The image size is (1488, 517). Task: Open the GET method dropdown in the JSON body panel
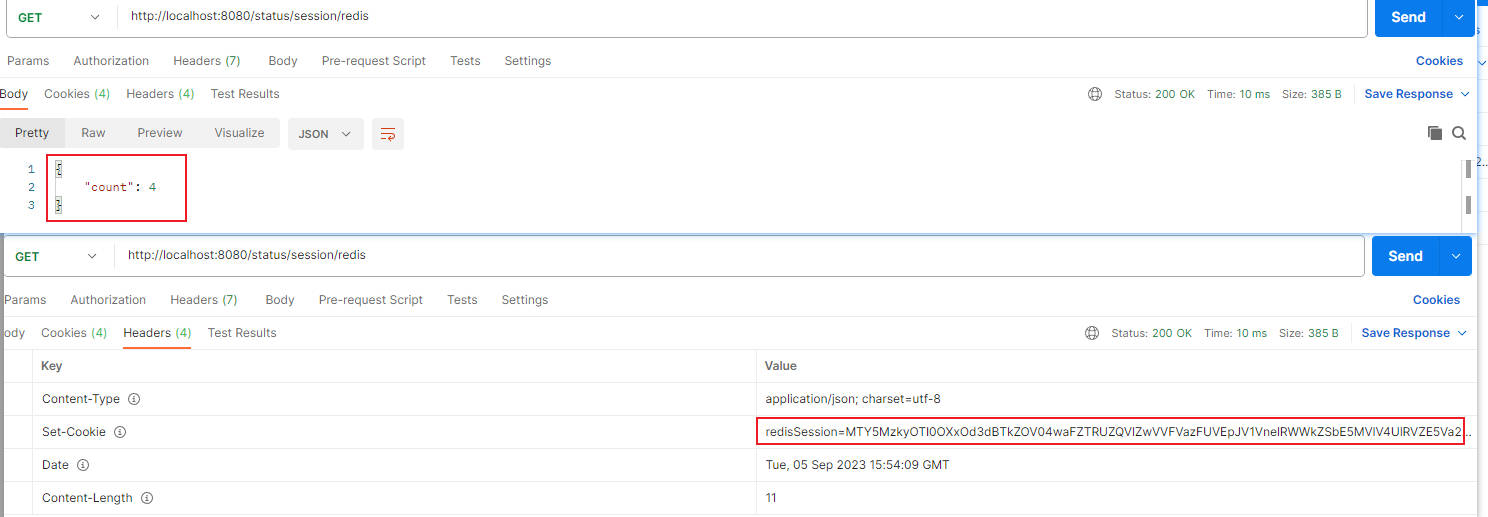pyautogui.click(x=60, y=18)
